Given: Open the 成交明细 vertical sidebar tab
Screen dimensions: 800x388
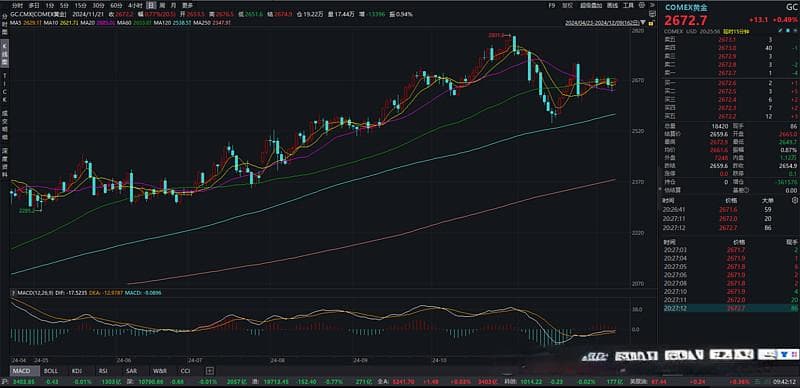Looking at the screenshot, I should click(5, 126).
